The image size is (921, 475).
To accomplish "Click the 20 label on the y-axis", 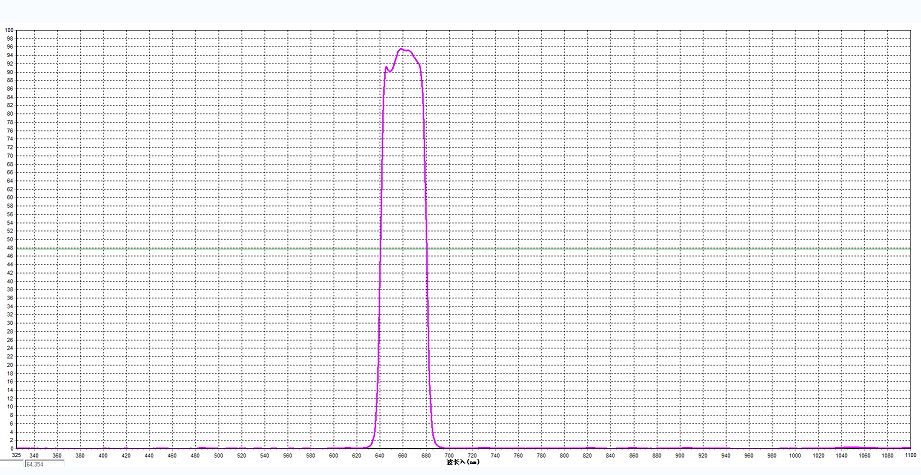I will click(x=10, y=365).
